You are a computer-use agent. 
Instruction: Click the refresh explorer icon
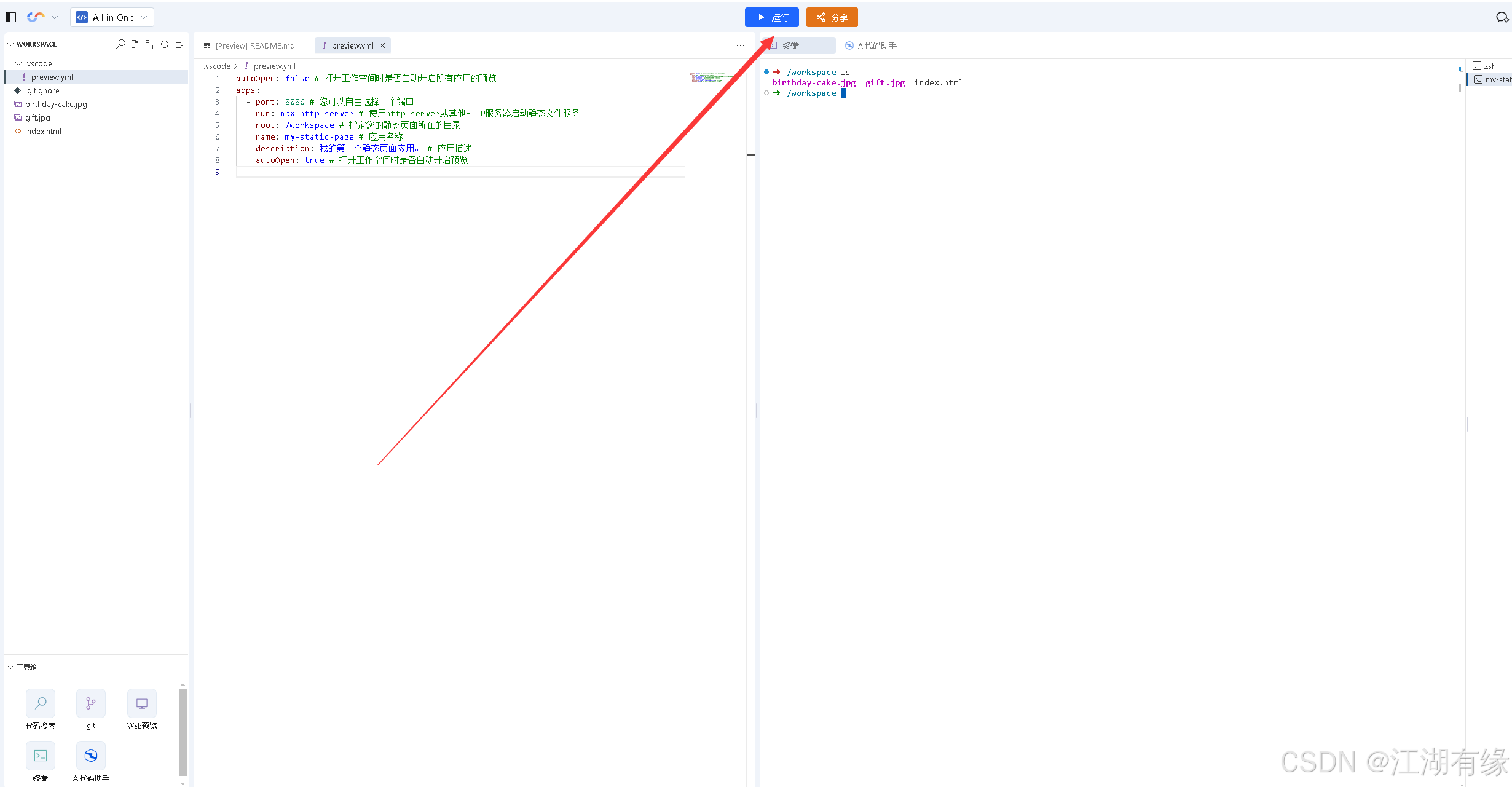[165, 44]
